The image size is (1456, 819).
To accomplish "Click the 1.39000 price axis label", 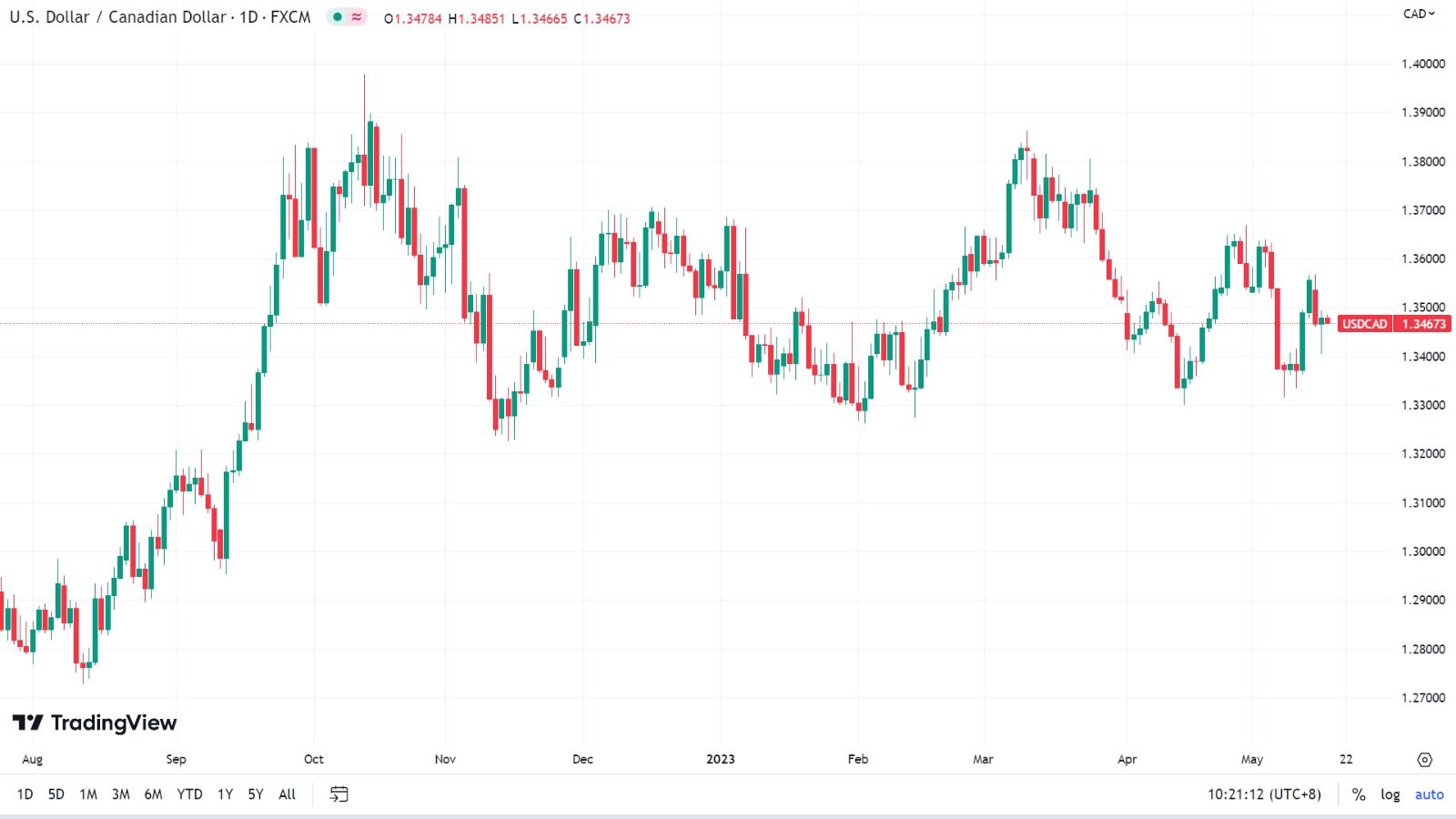I will pos(1423,113).
